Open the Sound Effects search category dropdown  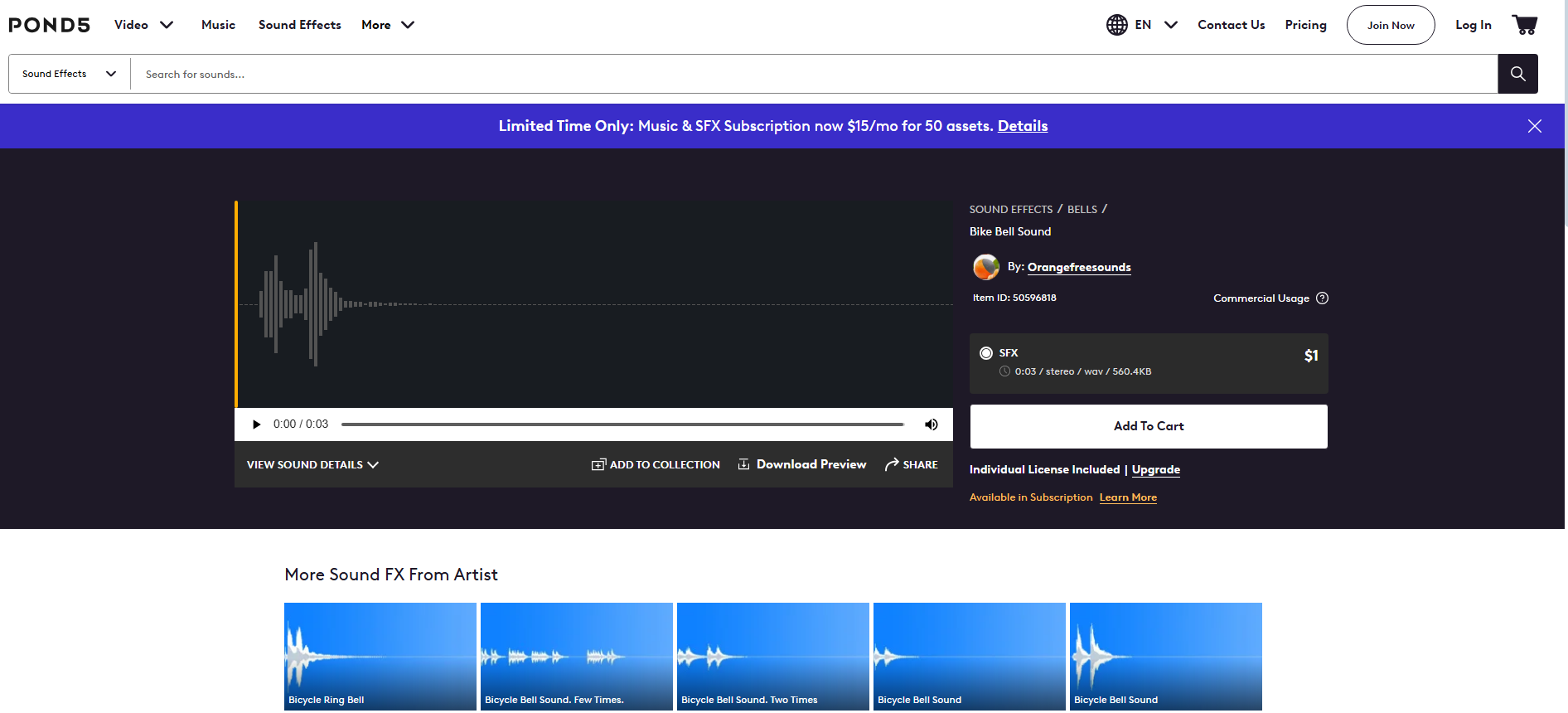[70, 74]
